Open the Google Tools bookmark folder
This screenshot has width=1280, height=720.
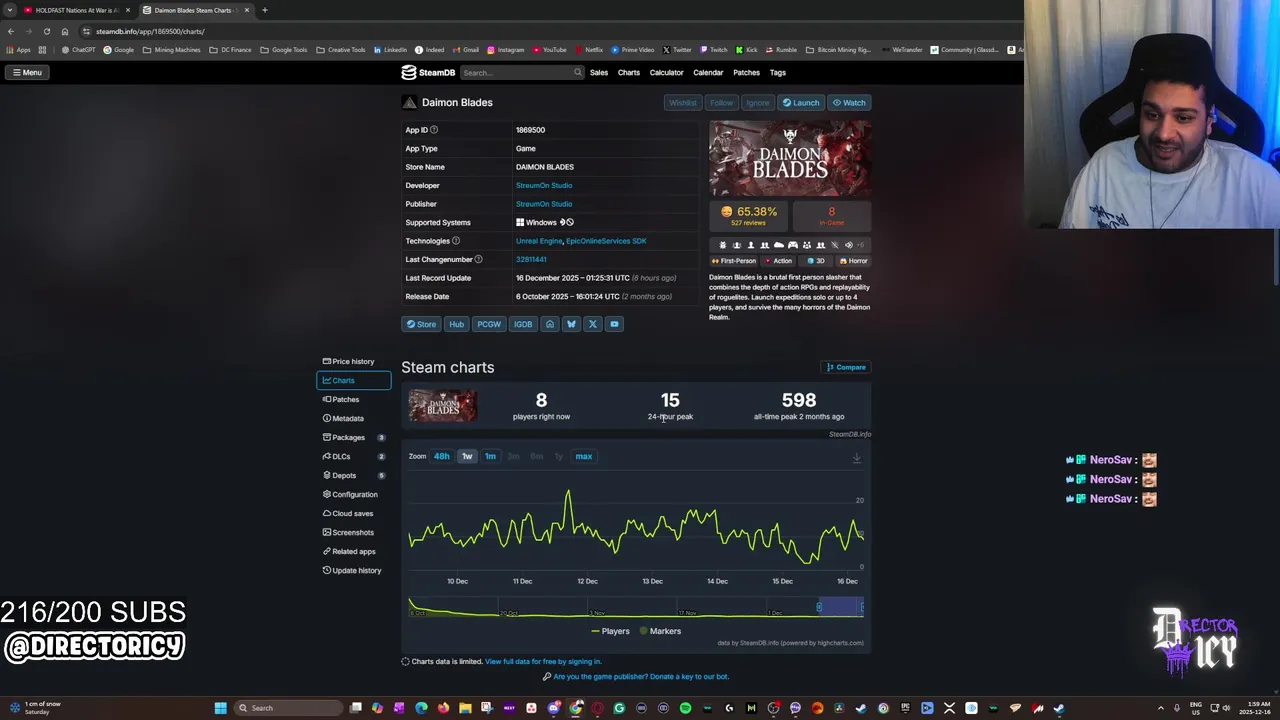tap(284, 49)
